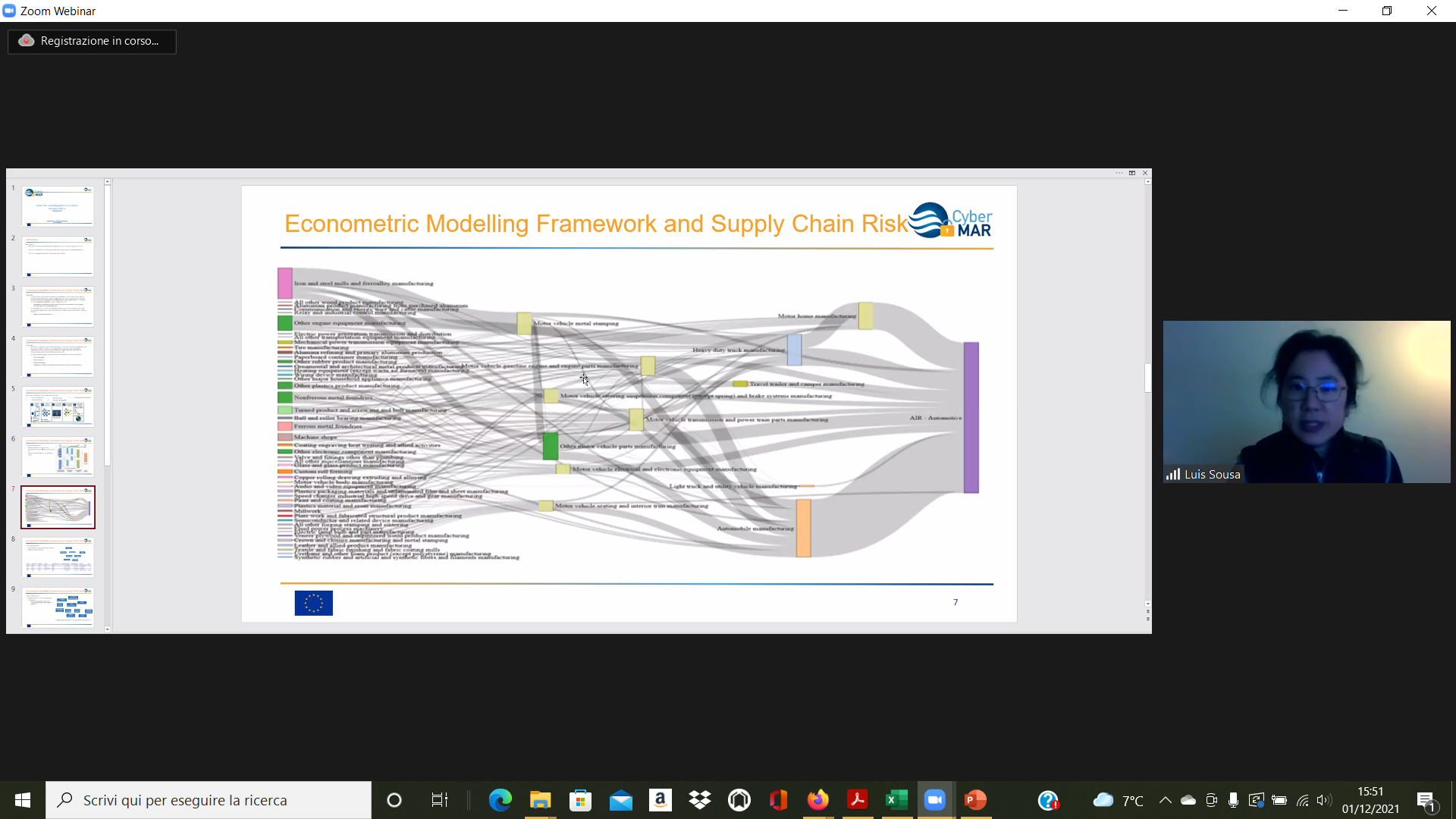
Task: Click the Windows search input field
Action: (x=209, y=800)
